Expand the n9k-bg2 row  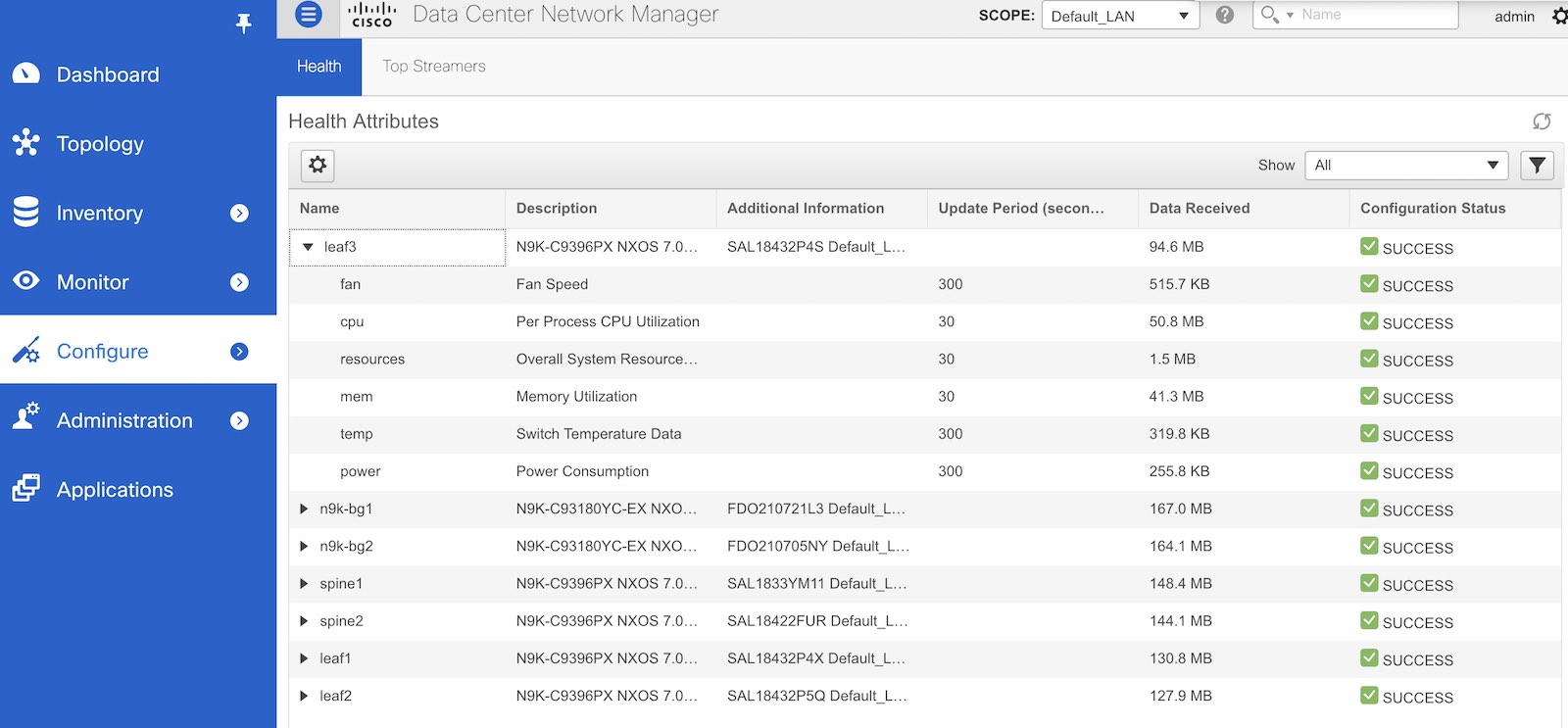pos(304,546)
